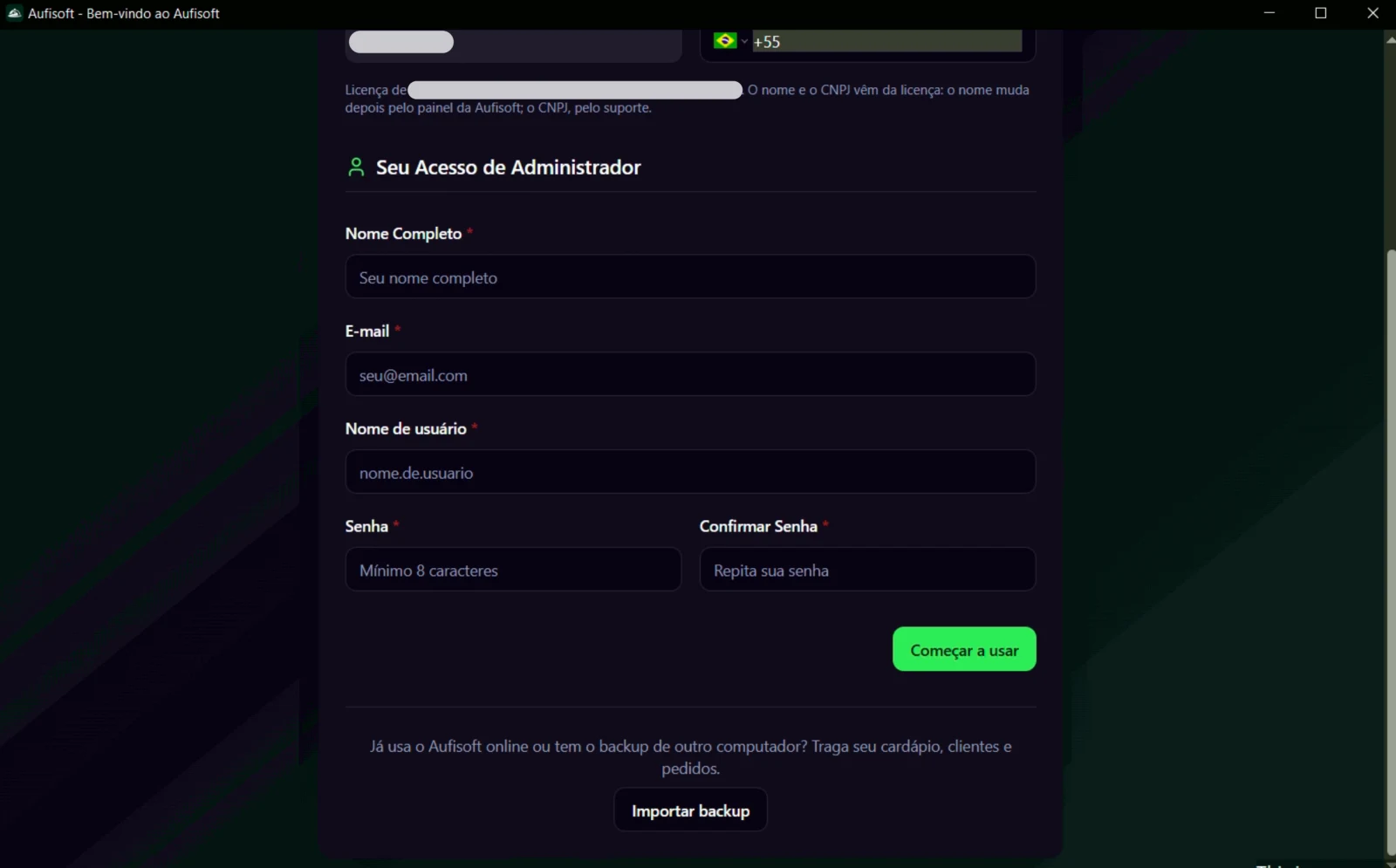Focus the Nome de usuário input field
1396x868 pixels.
coord(690,472)
